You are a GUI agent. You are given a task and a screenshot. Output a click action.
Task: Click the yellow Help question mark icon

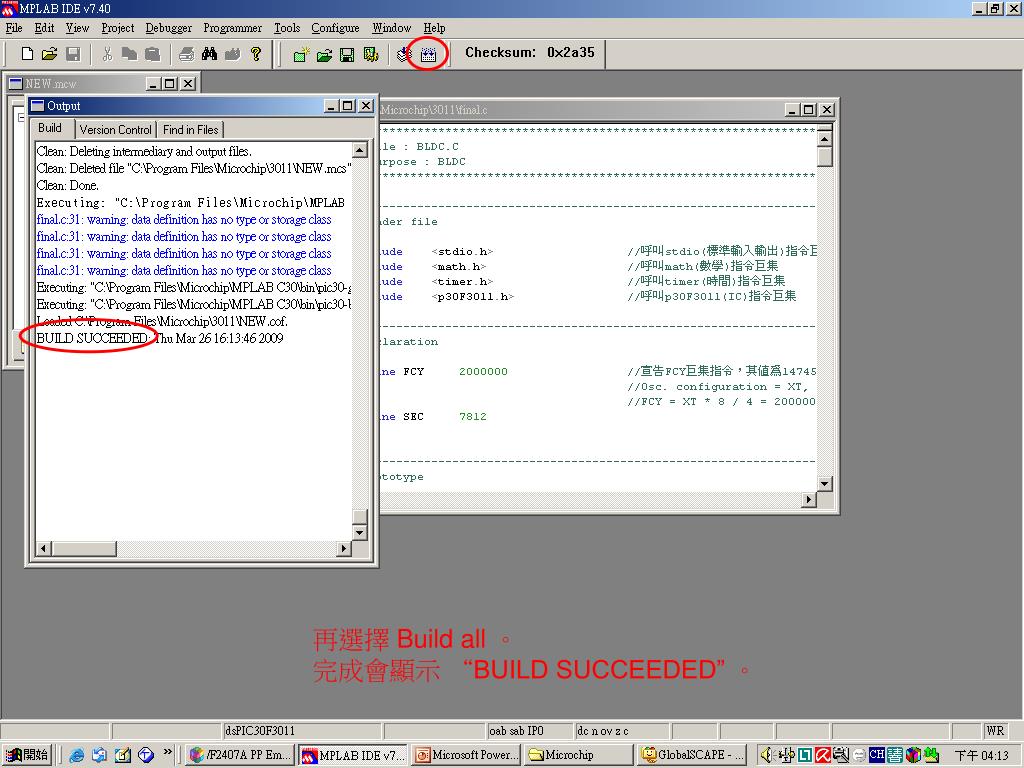pos(256,54)
